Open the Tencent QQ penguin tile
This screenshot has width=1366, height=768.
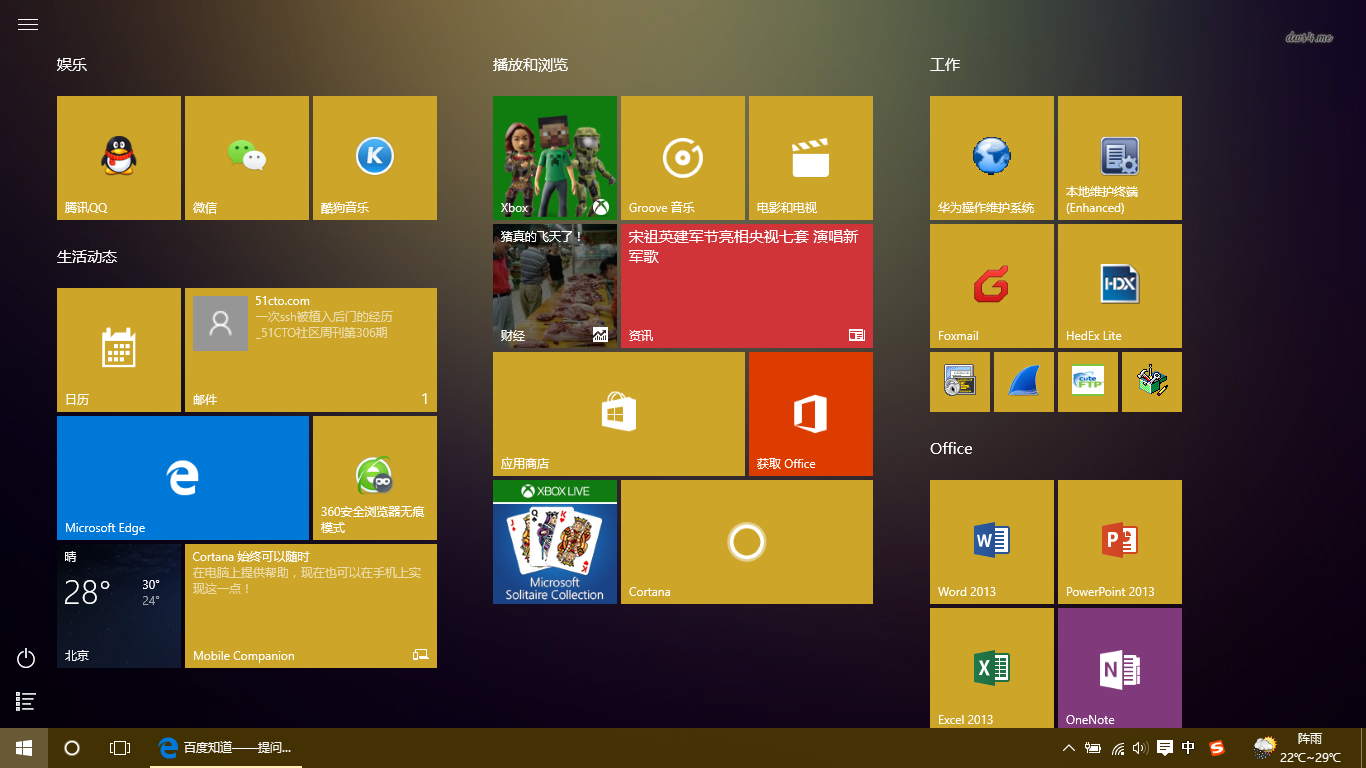pyautogui.click(x=119, y=158)
